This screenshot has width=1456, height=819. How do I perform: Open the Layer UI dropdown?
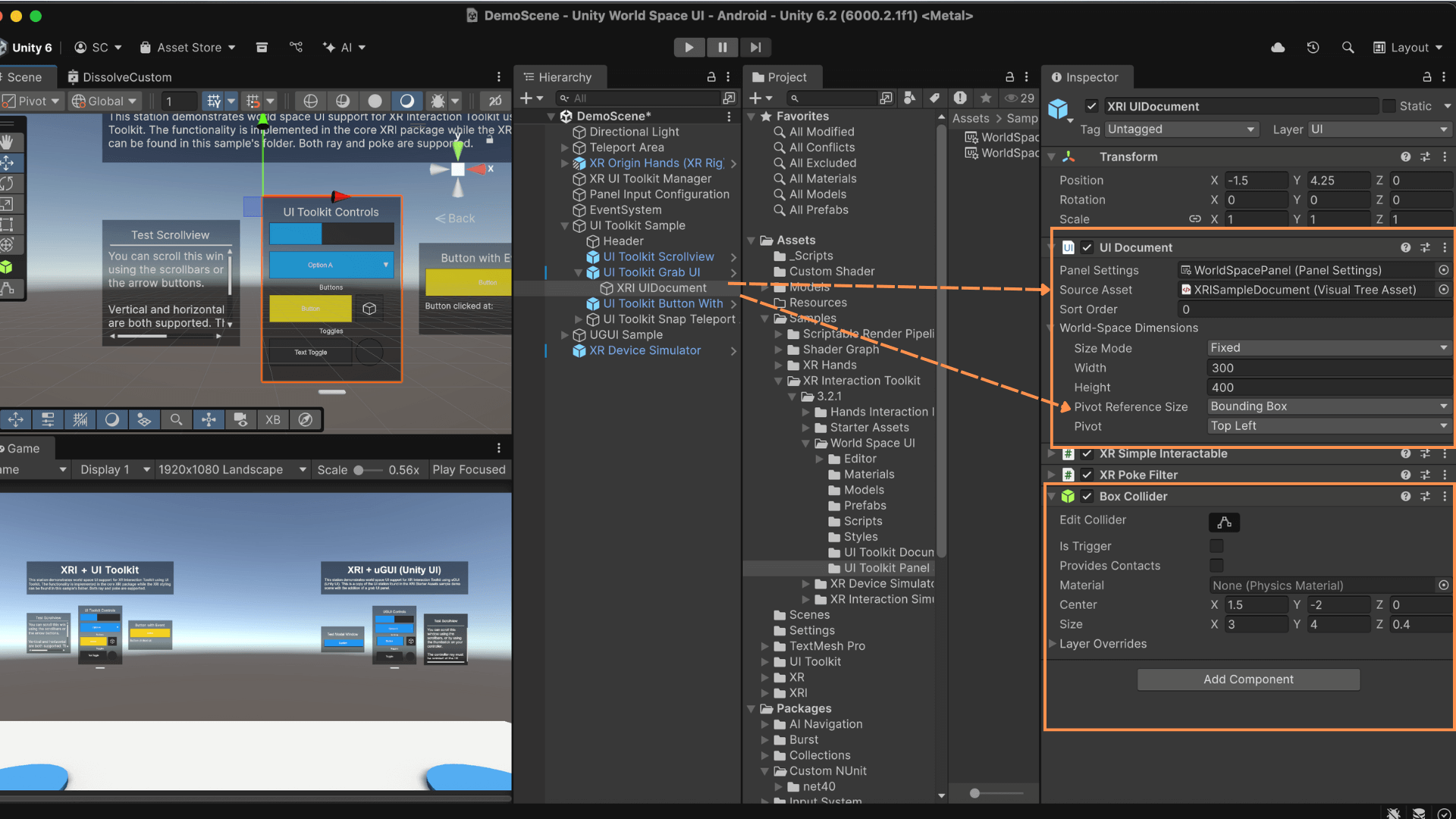[1379, 130]
